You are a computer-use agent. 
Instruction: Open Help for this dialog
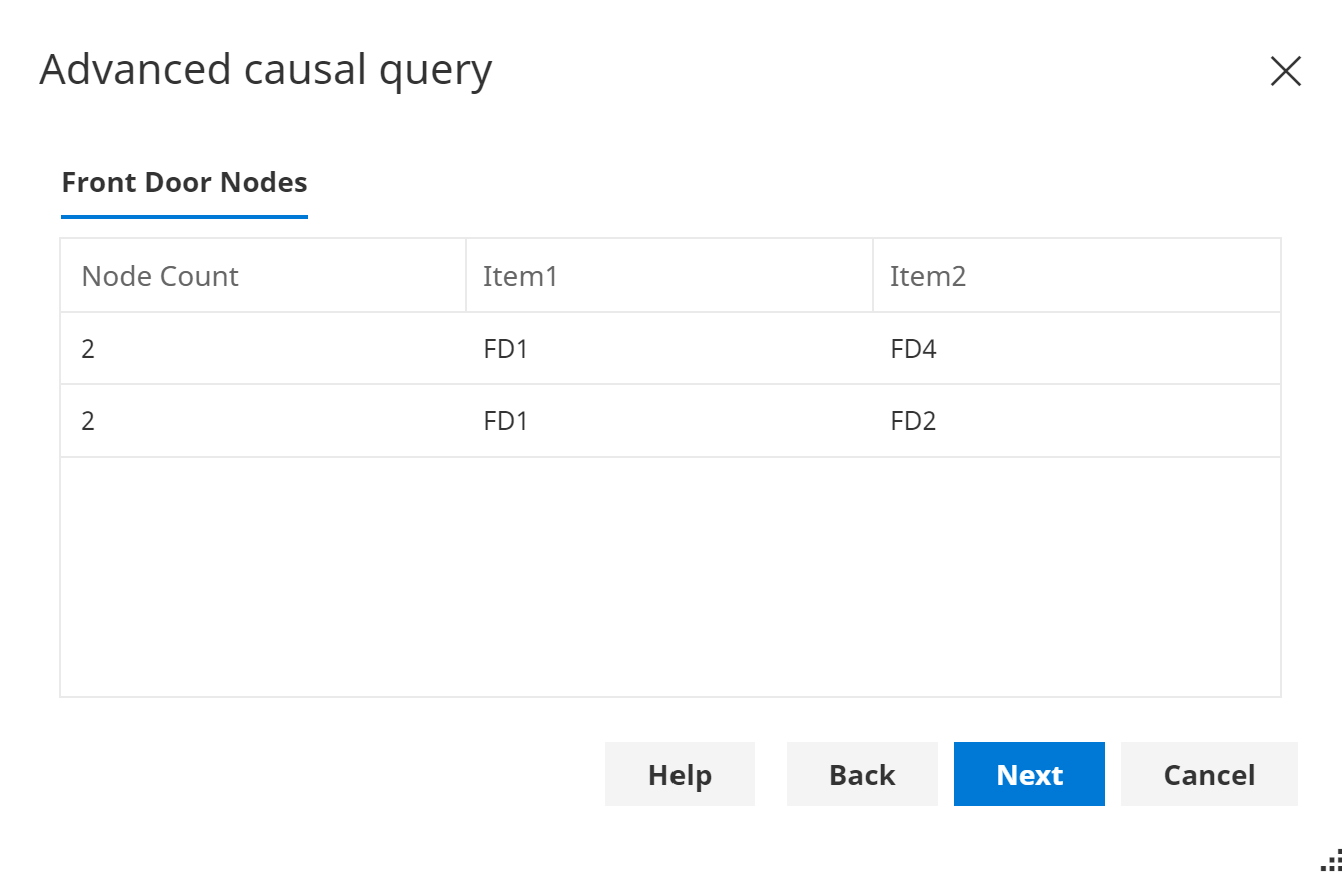(680, 774)
